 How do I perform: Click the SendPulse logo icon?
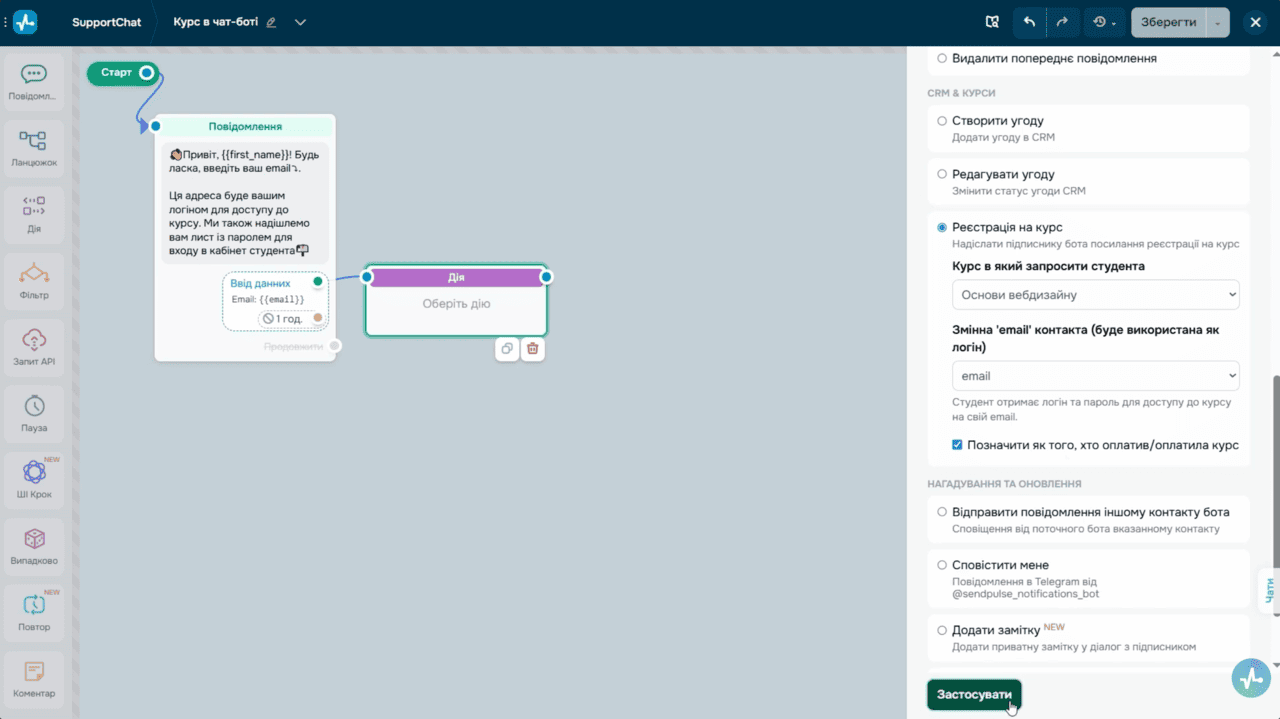[x=25, y=22]
